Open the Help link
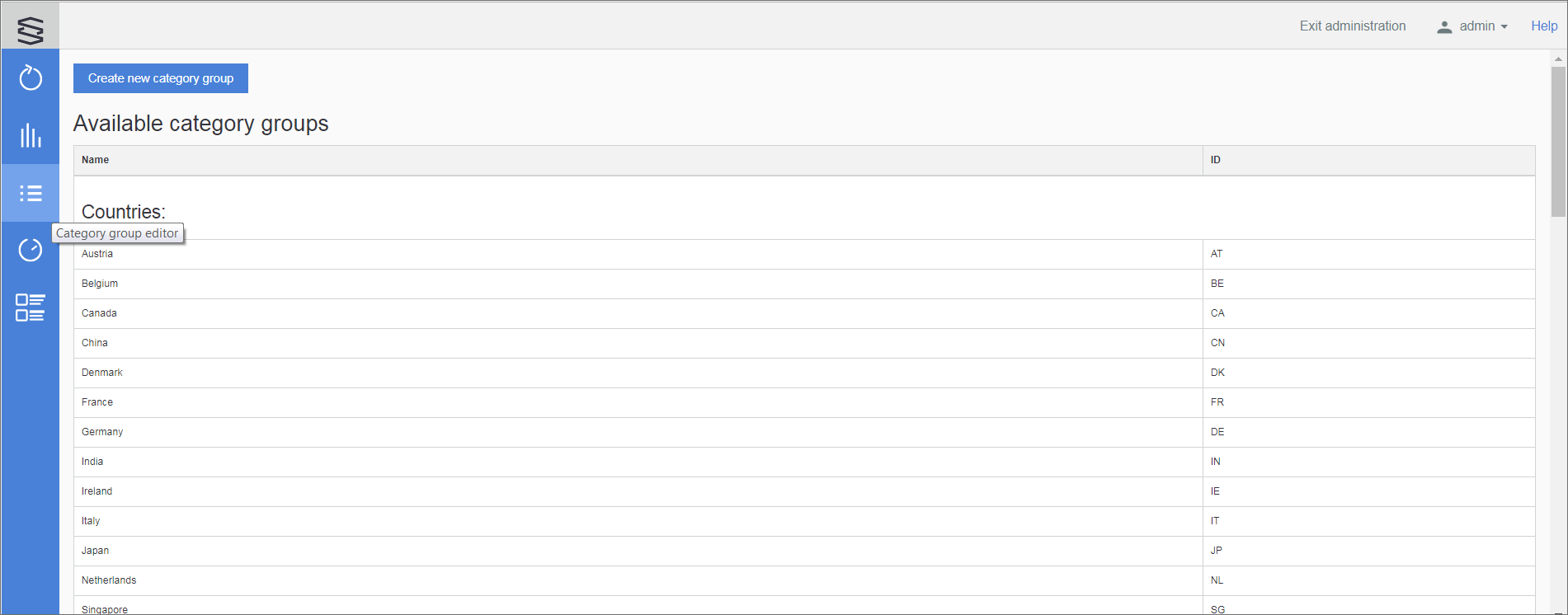The image size is (1568, 615). (x=1544, y=26)
